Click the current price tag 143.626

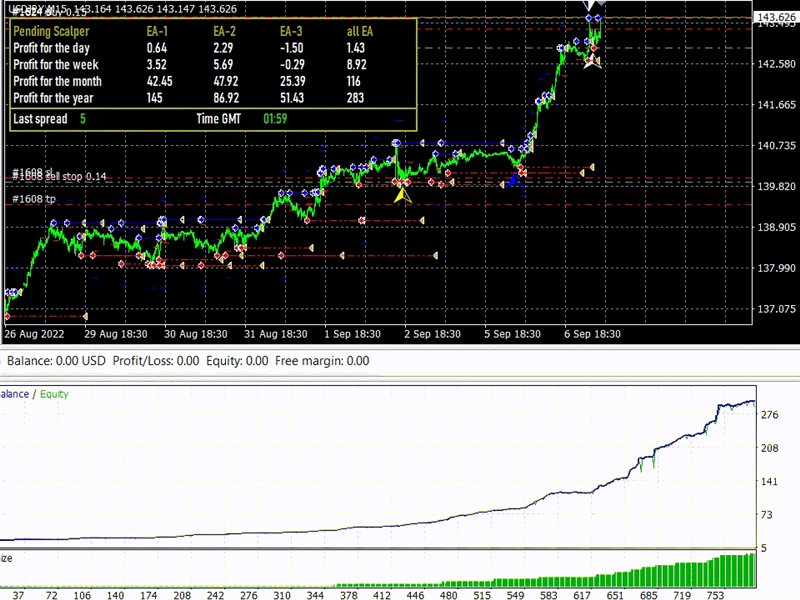pyautogui.click(x=777, y=18)
